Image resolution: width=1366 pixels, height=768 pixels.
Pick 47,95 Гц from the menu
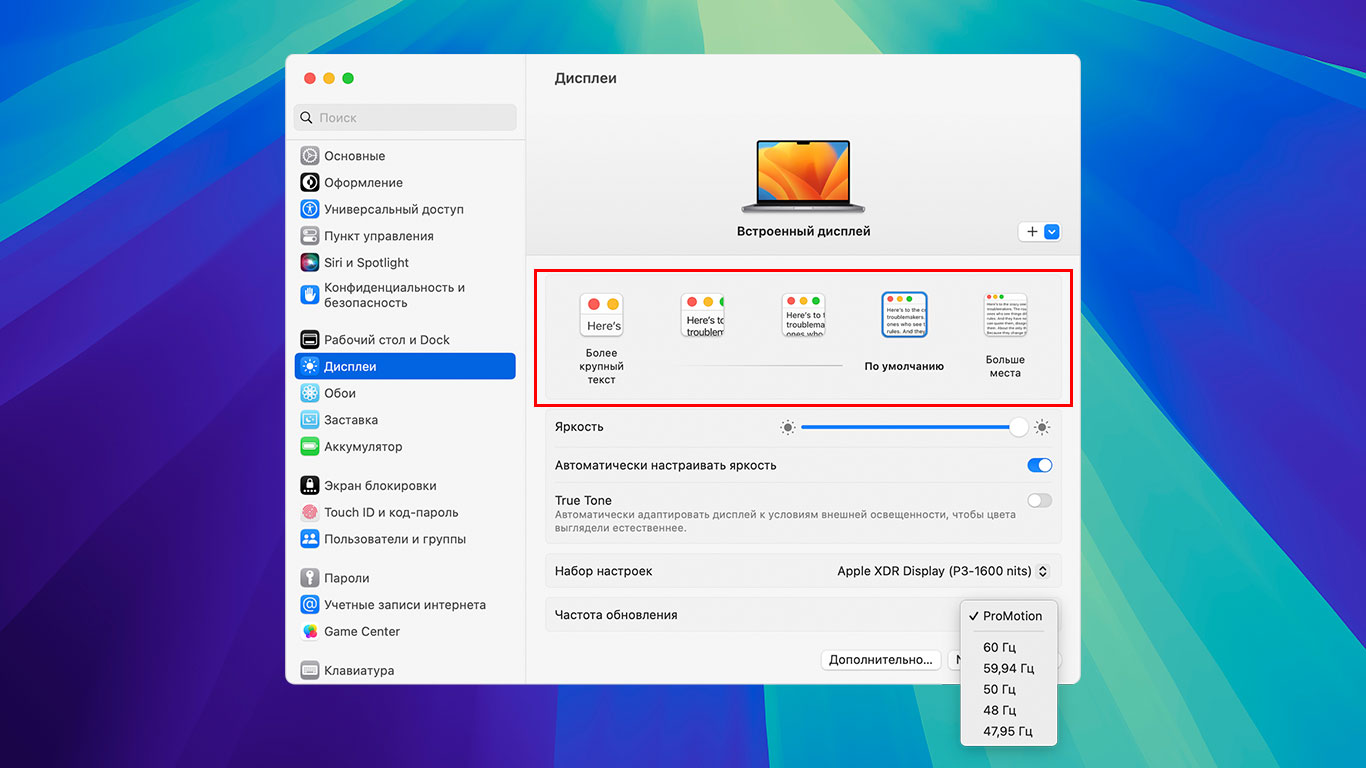pos(1007,732)
